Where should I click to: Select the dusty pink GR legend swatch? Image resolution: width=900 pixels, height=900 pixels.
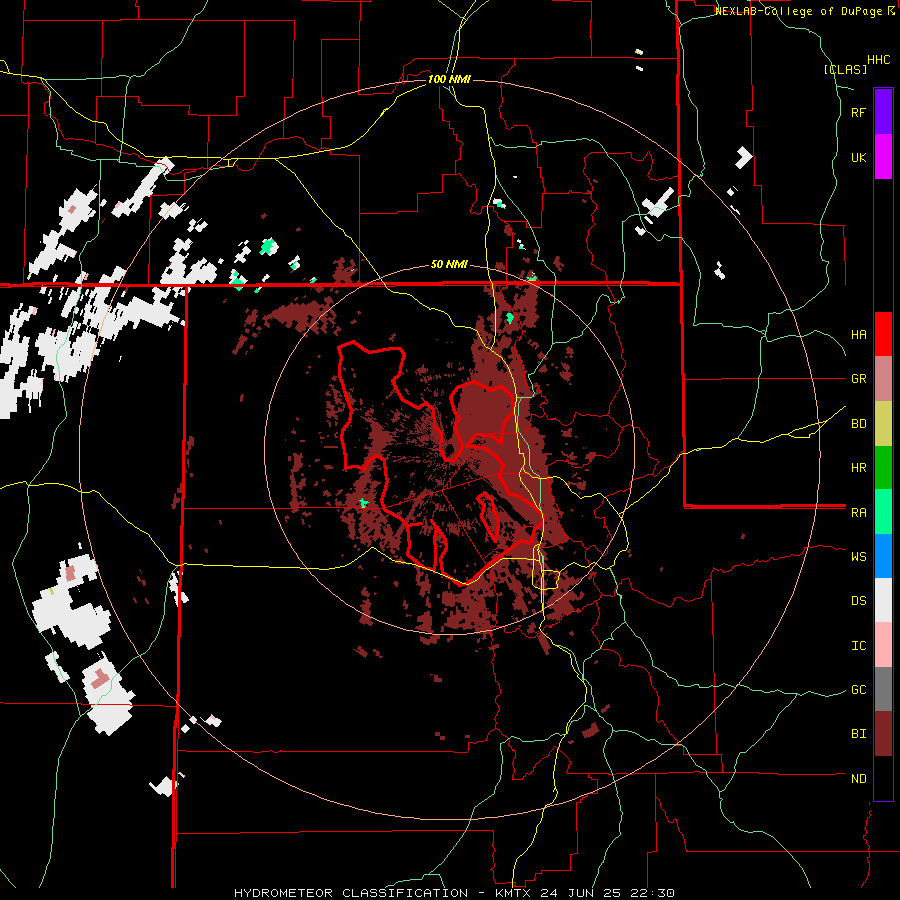click(883, 378)
